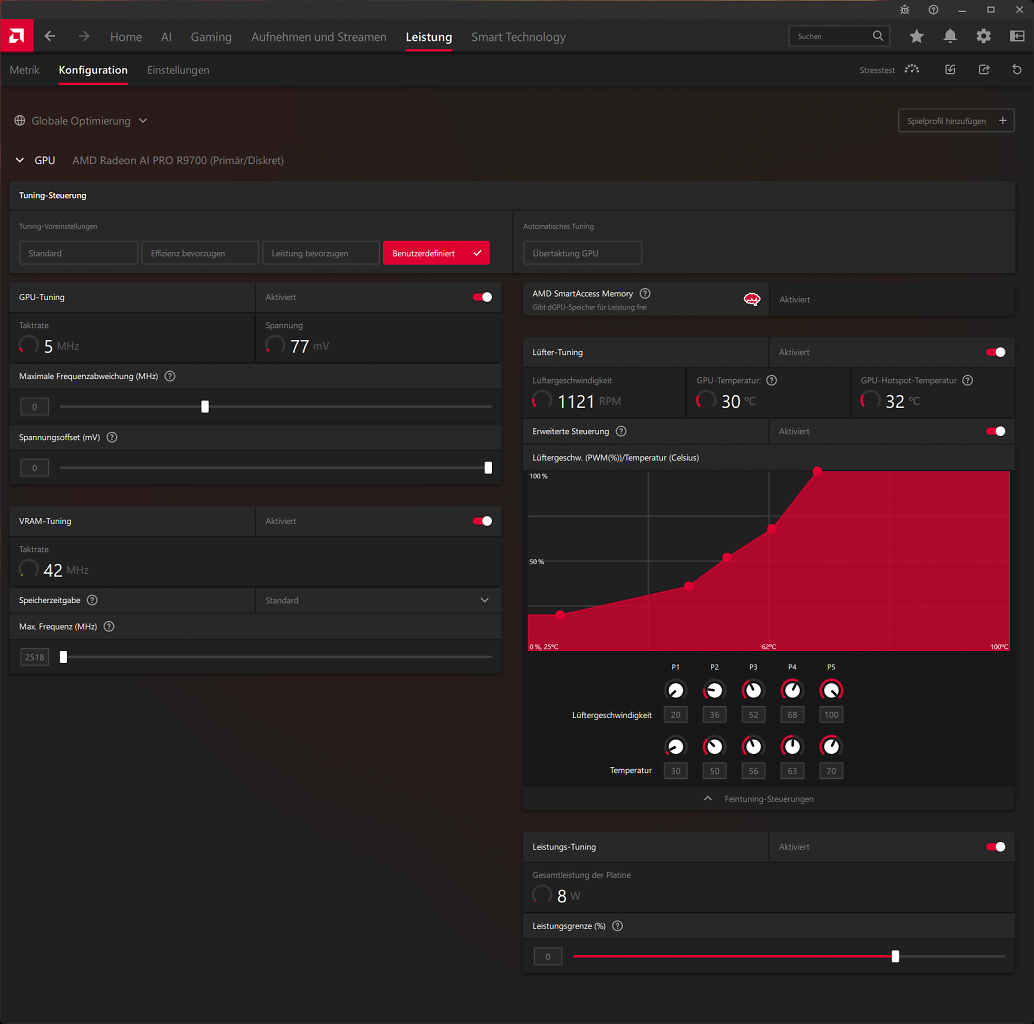Show help for Spannungsoffset
The height and width of the screenshot is (1024, 1034).
(112, 438)
